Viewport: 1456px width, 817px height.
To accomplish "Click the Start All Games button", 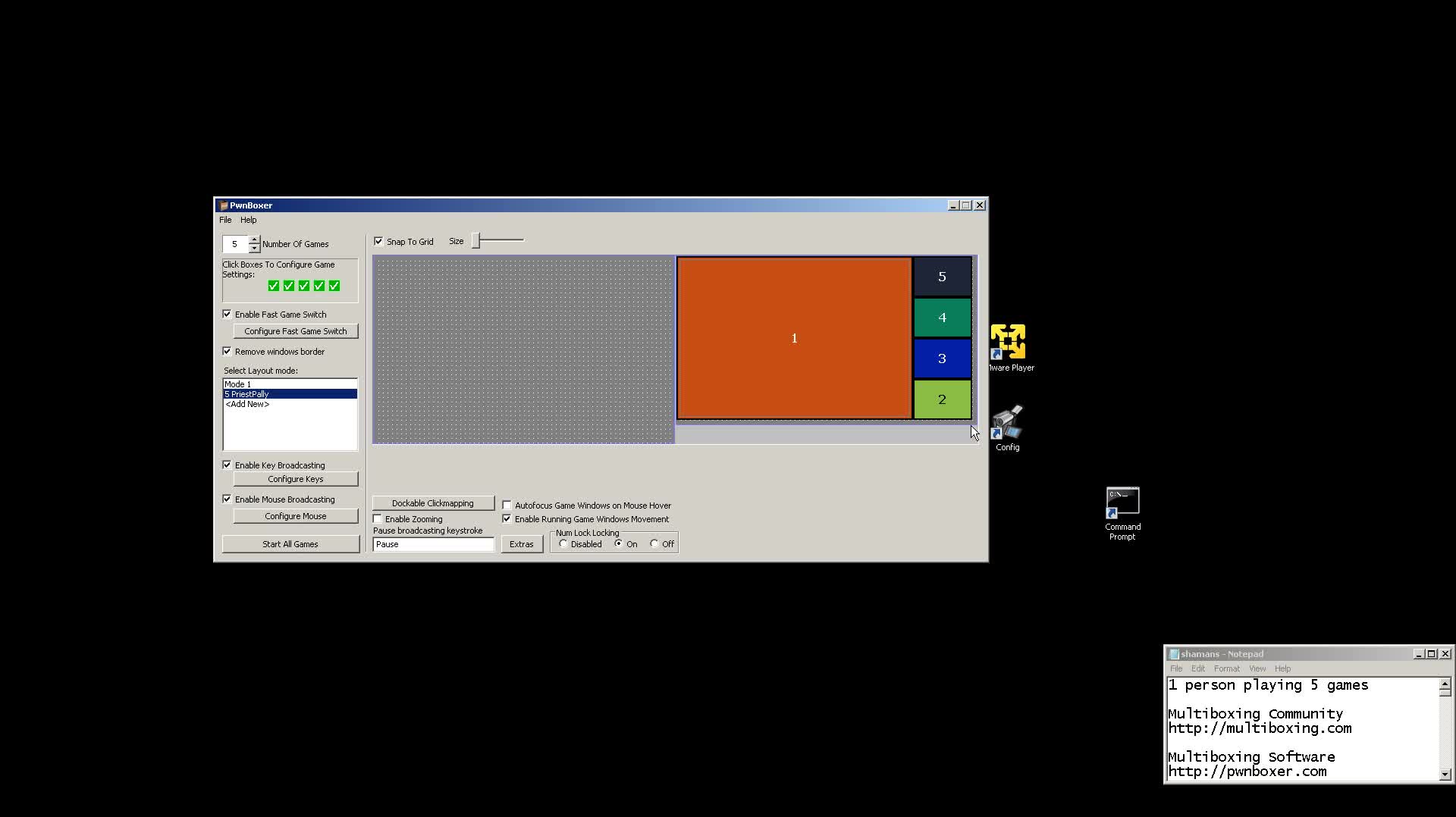I will coord(290,544).
